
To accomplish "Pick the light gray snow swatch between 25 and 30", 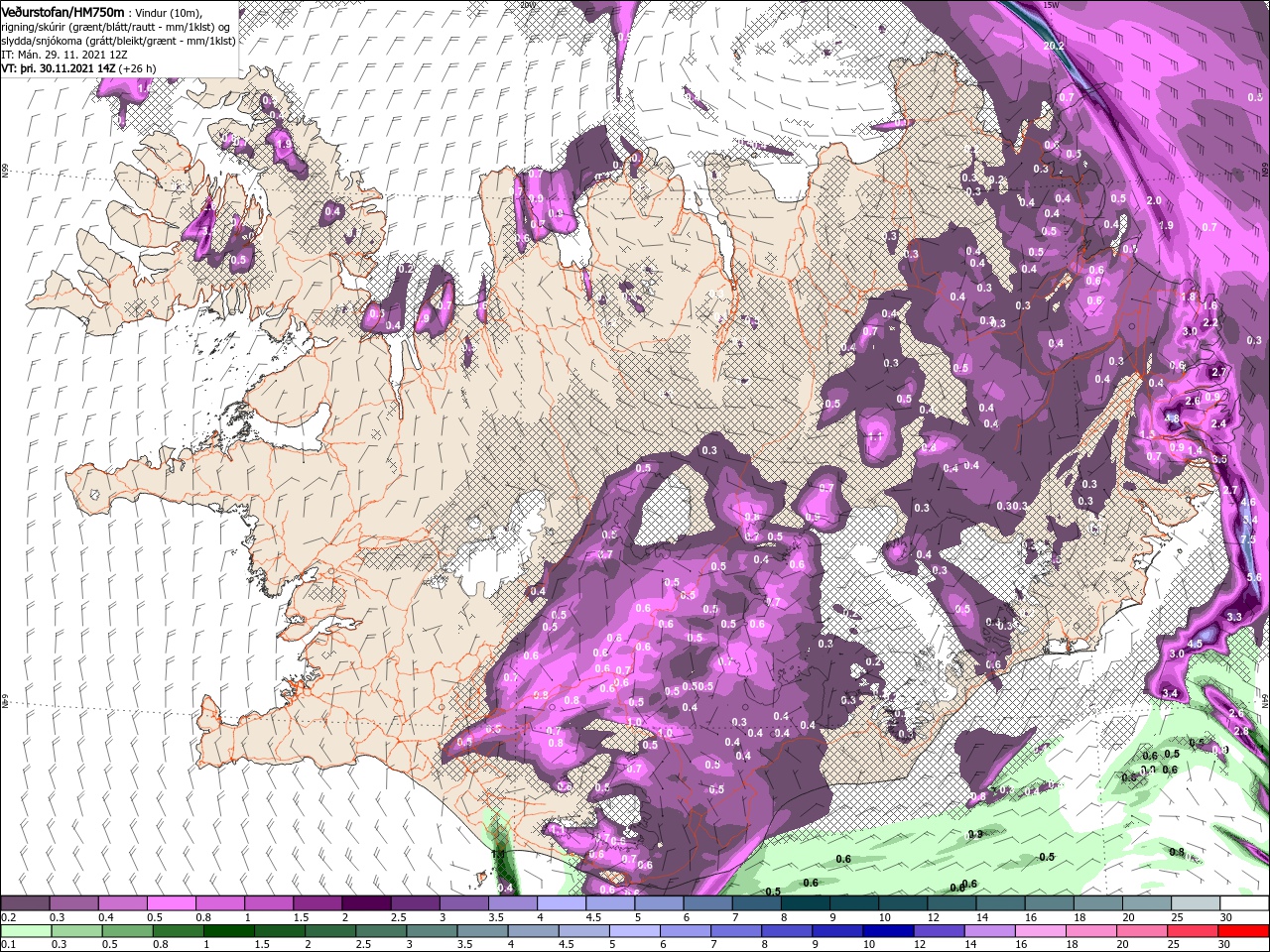I will [1196, 903].
